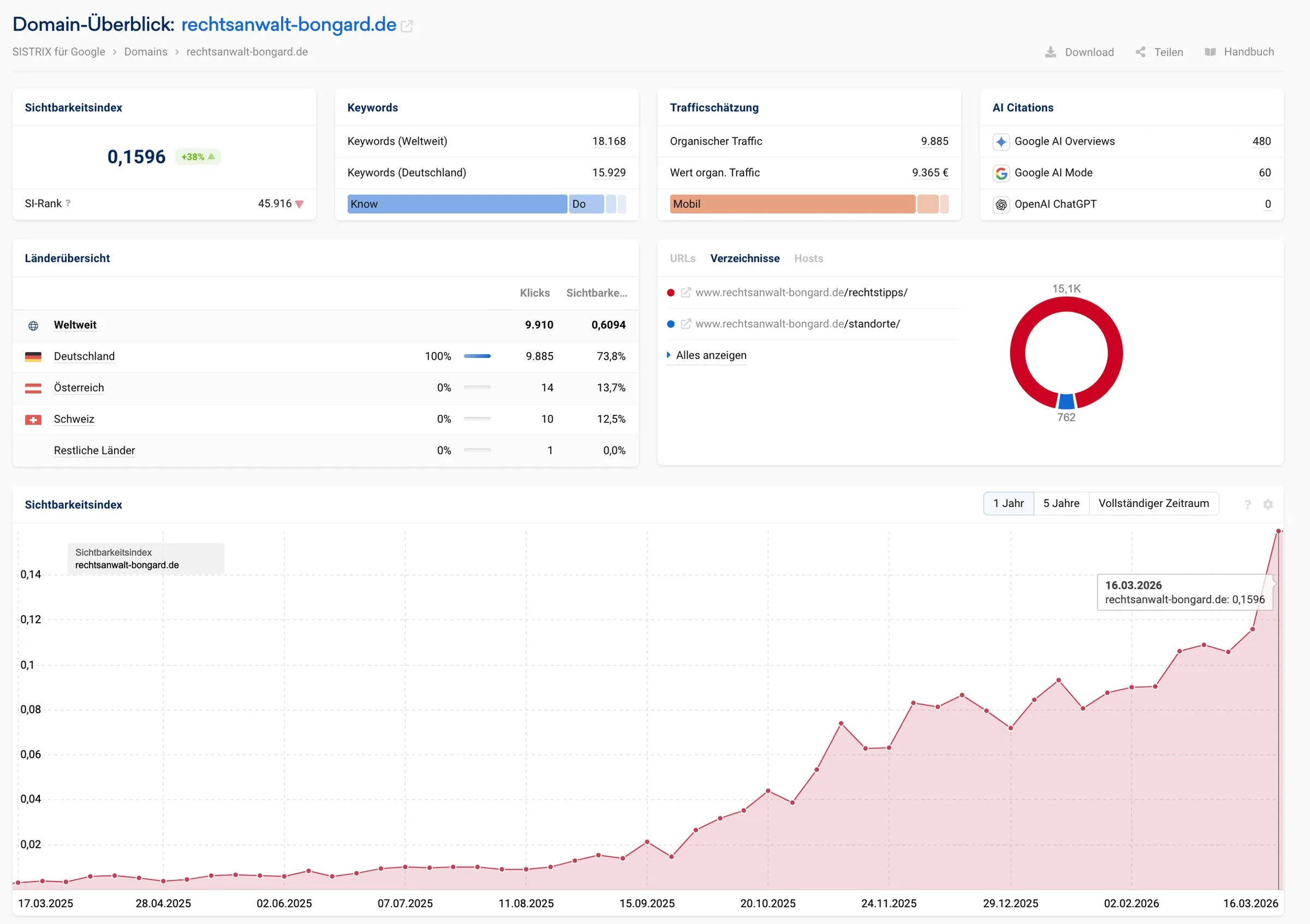This screenshot has height=924, width=1310.
Task: Click the Deutschland flag icon
Action: click(33, 357)
